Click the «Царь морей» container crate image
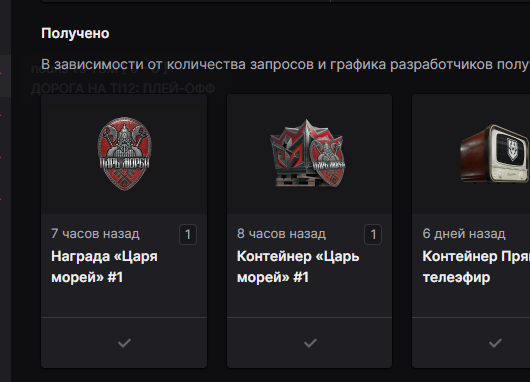 pos(308,153)
